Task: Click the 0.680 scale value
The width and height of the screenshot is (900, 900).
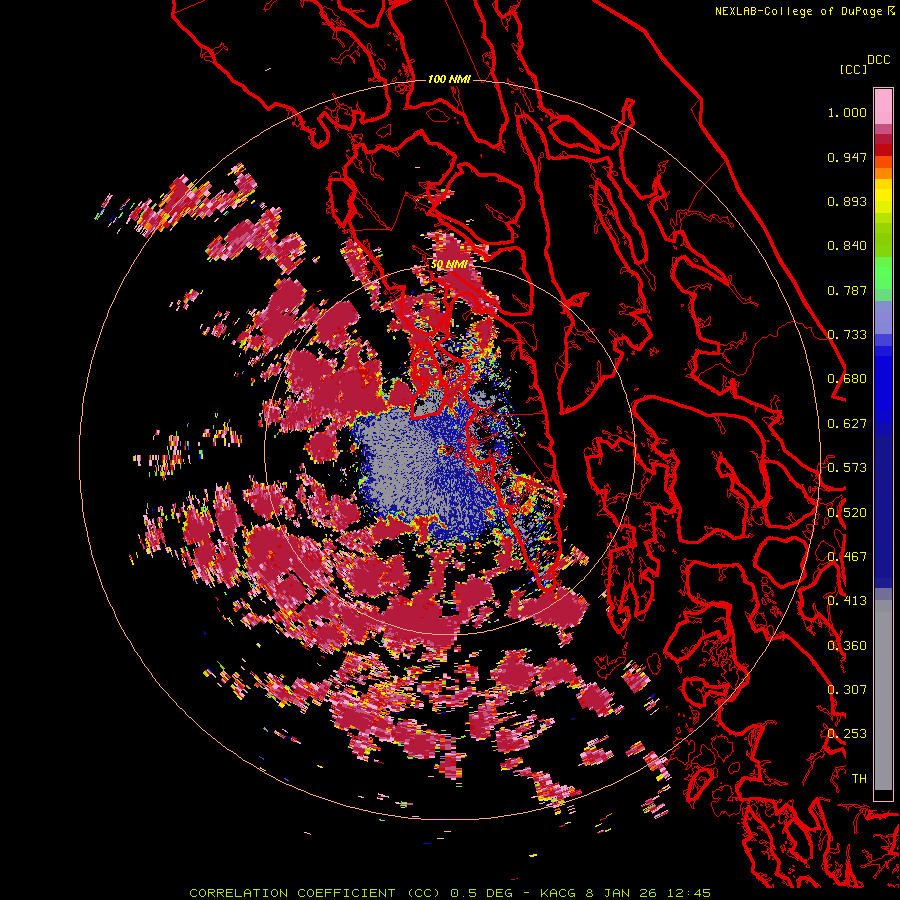Action: (847, 379)
